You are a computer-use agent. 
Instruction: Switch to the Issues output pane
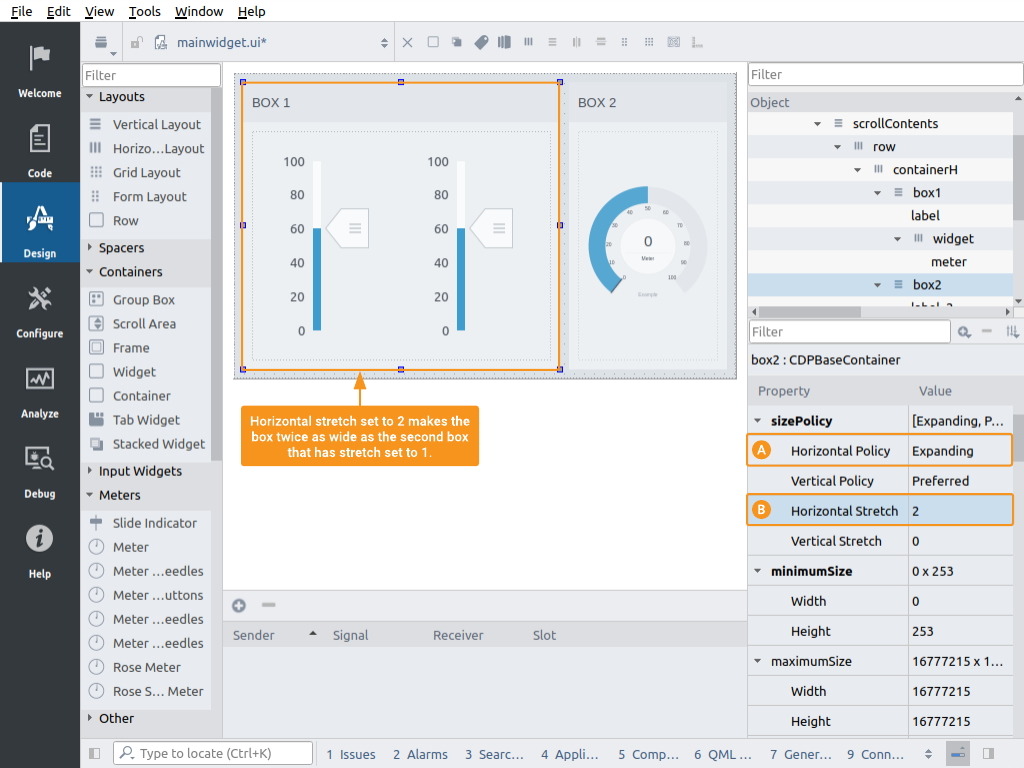pos(351,754)
